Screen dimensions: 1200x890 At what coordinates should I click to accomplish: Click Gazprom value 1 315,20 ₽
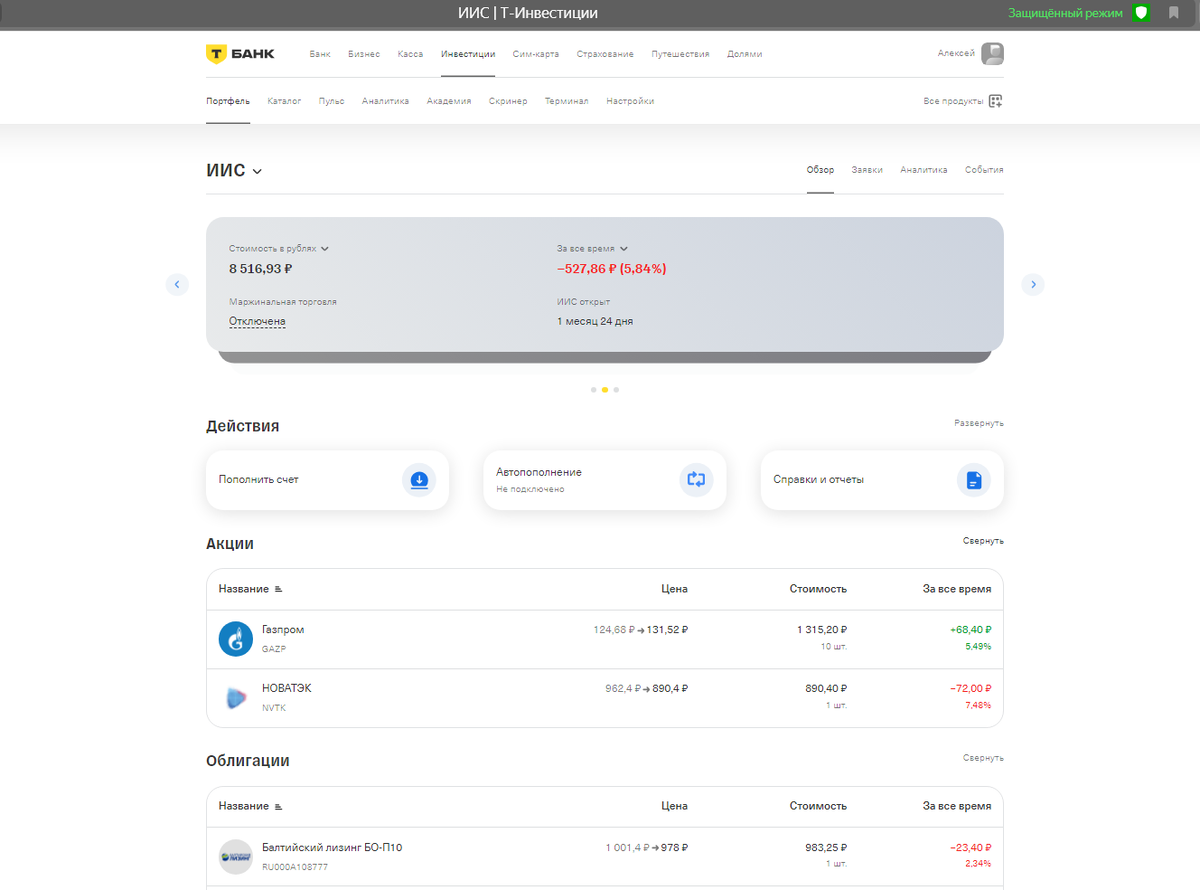pos(822,630)
